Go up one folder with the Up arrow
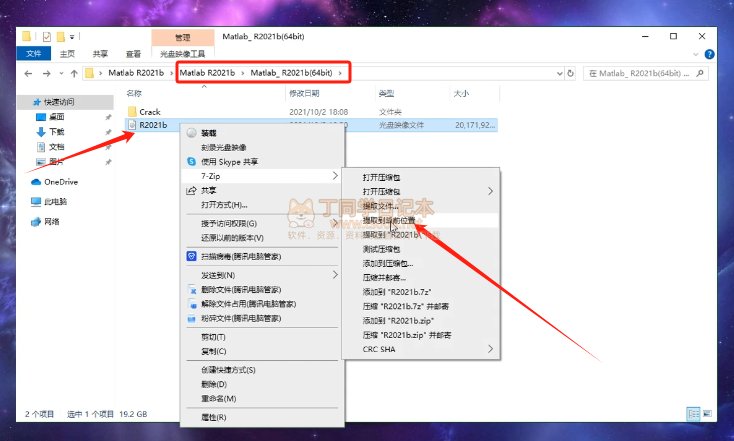Screen dimensions: 734x441 pyautogui.click(x=74, y=74)
